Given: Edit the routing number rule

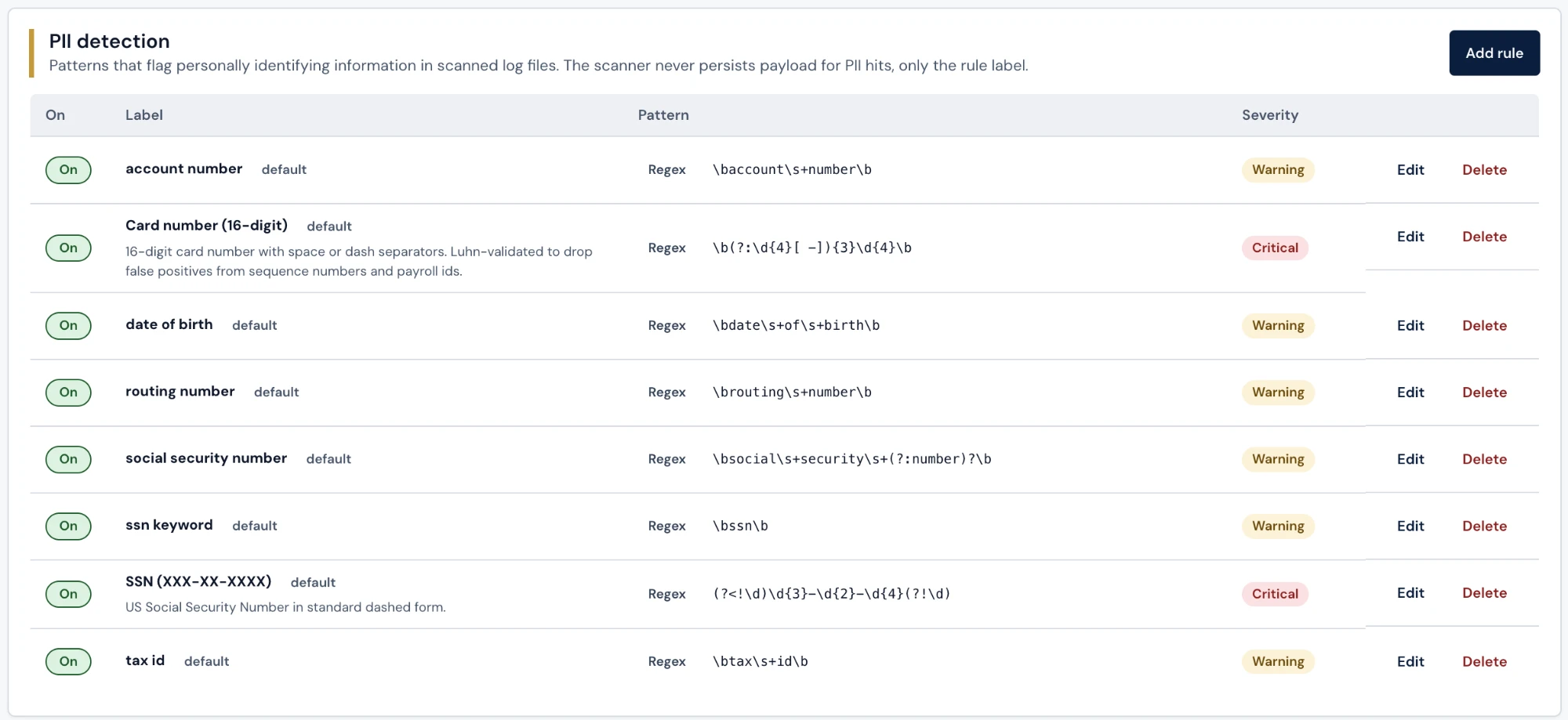Looking at the screenshot, I should coord(1410,393).
